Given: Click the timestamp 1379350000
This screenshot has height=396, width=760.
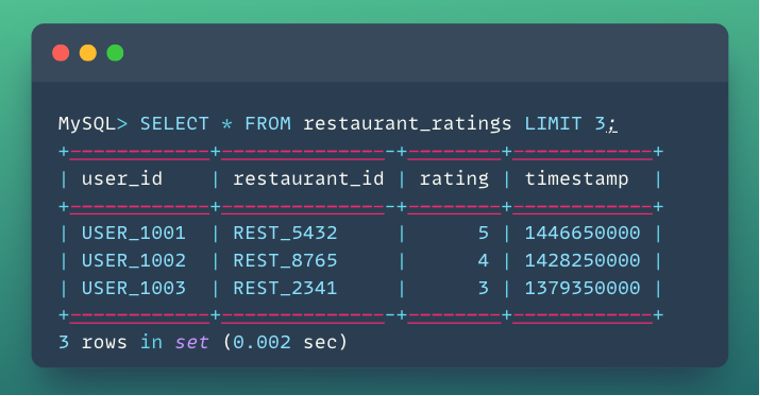Looking at the screenshot, I should pyautogui.click(x=583, y=288).
